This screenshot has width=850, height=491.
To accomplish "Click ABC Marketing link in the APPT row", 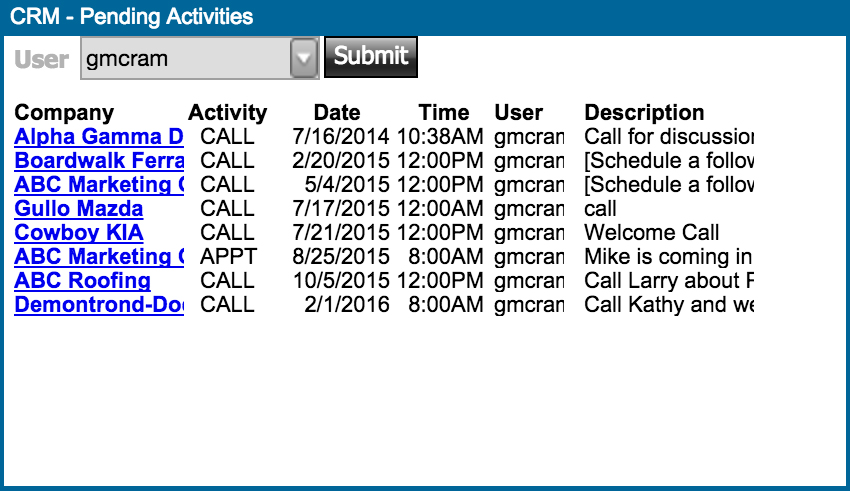I will [99, 257].
